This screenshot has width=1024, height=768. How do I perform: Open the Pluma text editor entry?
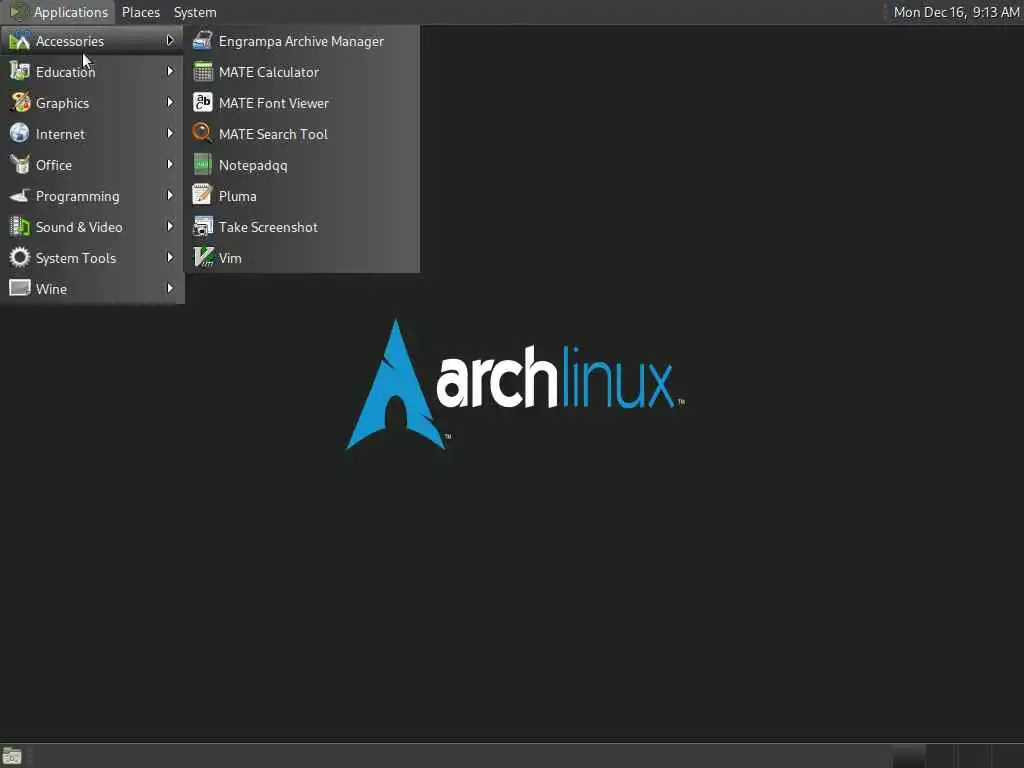(302, 195)
